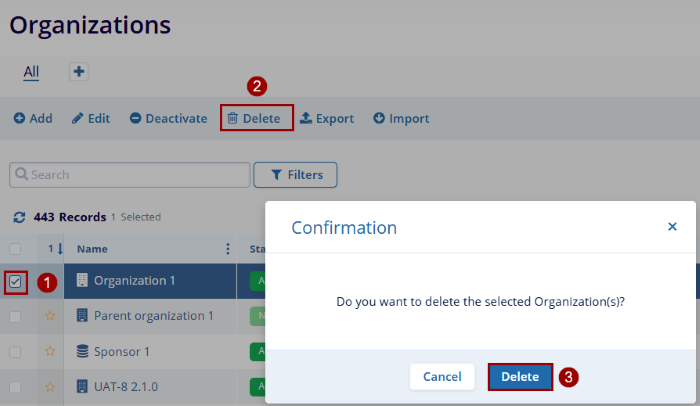Viewport: 700px width, 406px height.
Task: Confirm deletion with the Delete button
Action: [x=520, y=377]
